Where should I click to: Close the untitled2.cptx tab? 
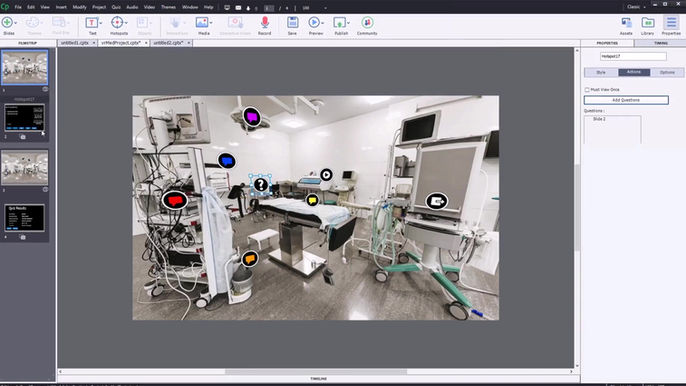(189, 43)
